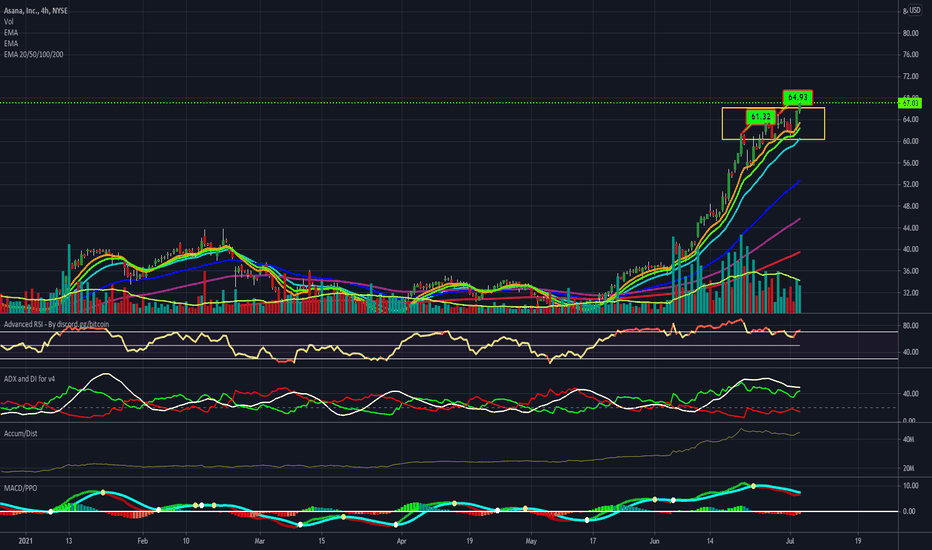Click the 17 date tick on time axis
The image size is (932, 550).
tap(593, 541)
